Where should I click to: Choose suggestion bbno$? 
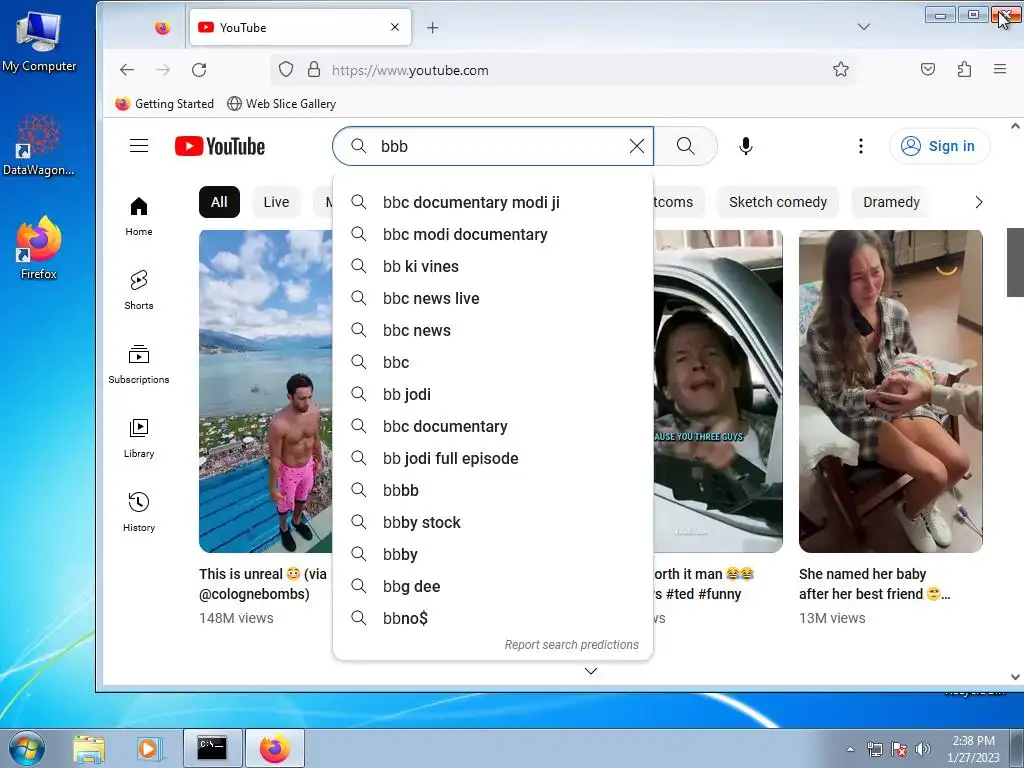[x=493, y=618]
